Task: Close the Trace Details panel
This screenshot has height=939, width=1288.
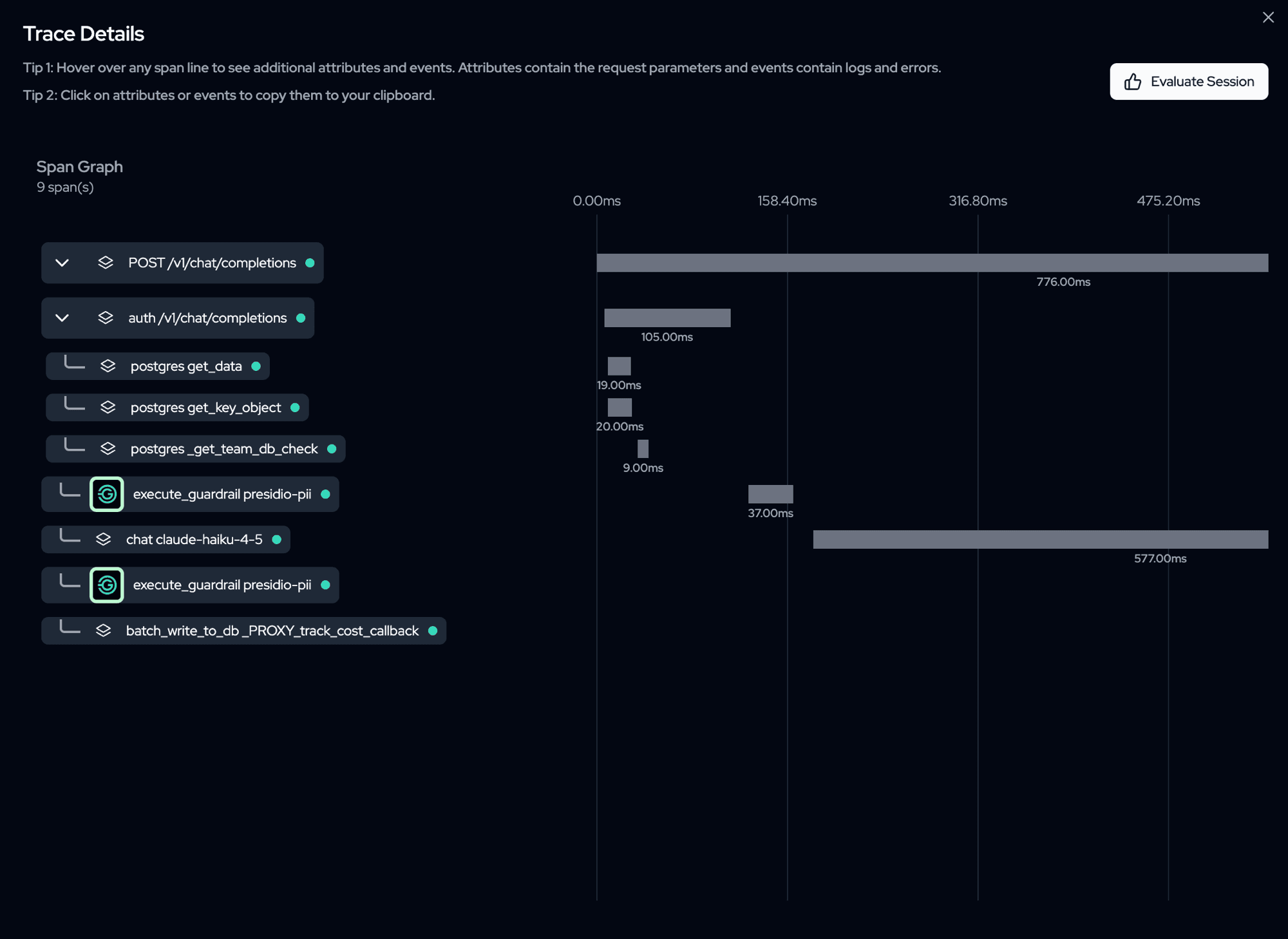Action: (1268, 17)
